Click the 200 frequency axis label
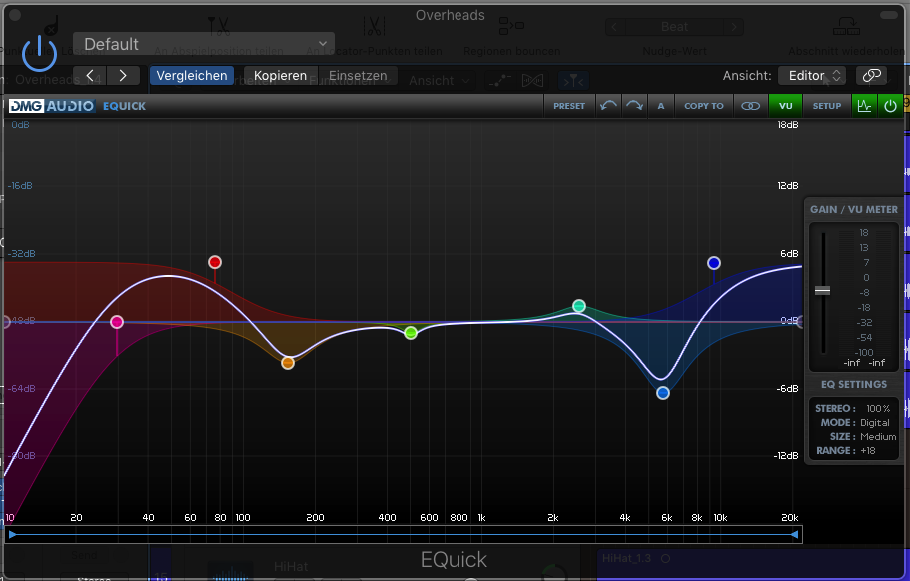Screen dimensions: 910x581 (x=315, y=518)
